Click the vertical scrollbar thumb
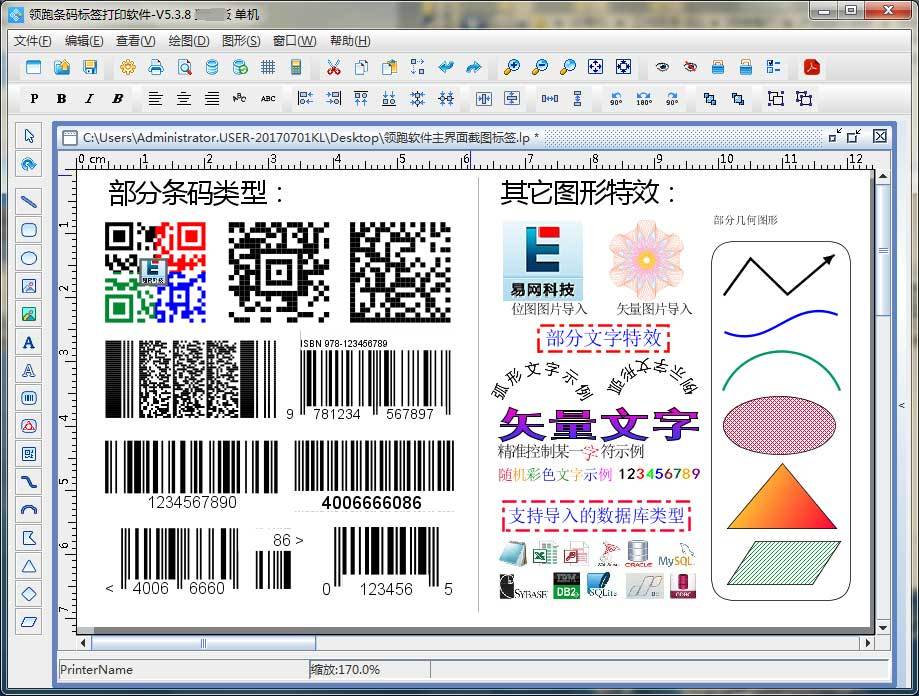This screenshot has width=919, height=696. (x=883, y=250)
